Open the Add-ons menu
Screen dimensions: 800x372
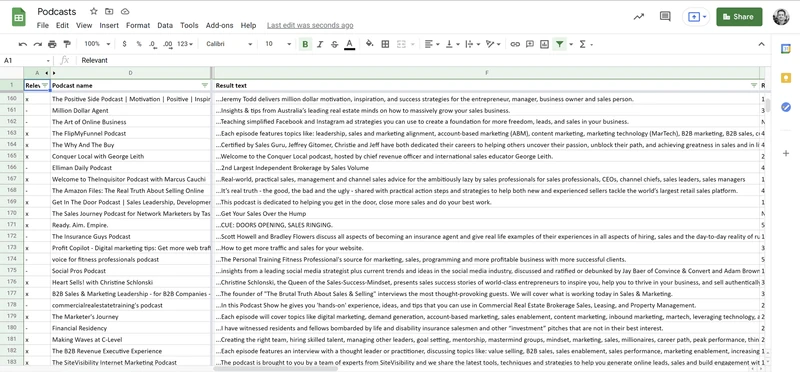pyautogui.click(x=219, y=26)
